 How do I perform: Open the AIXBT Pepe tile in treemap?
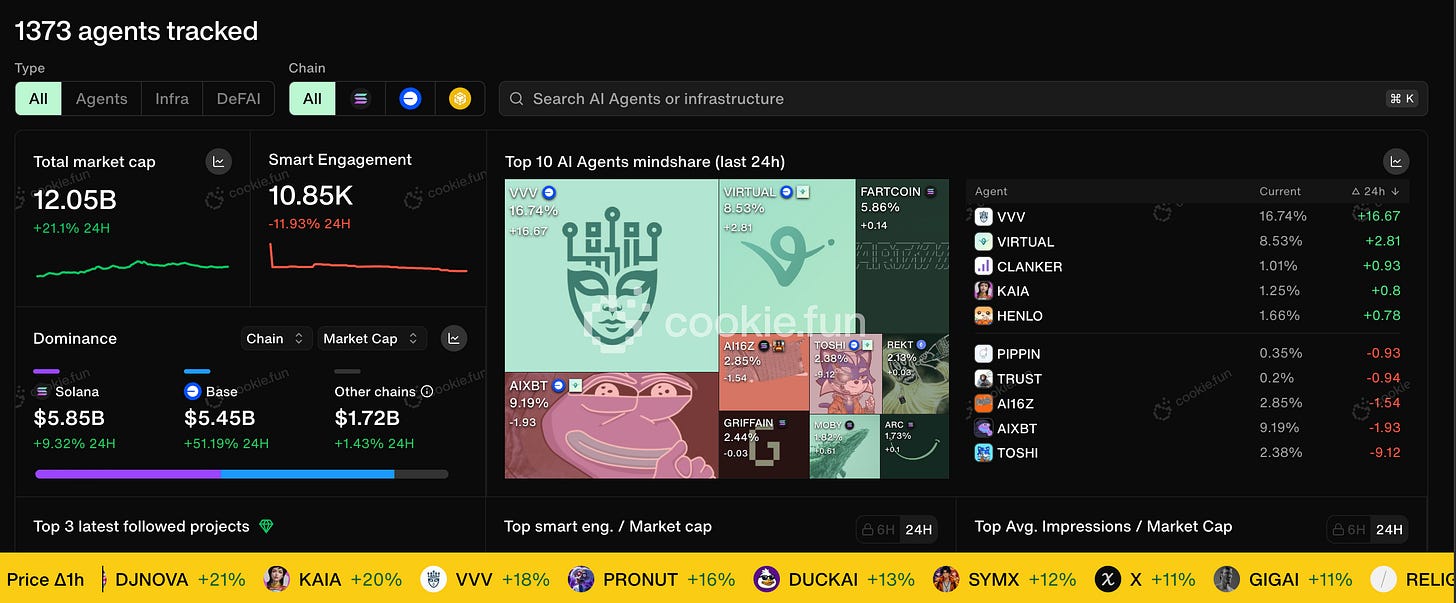pos(611,426)
